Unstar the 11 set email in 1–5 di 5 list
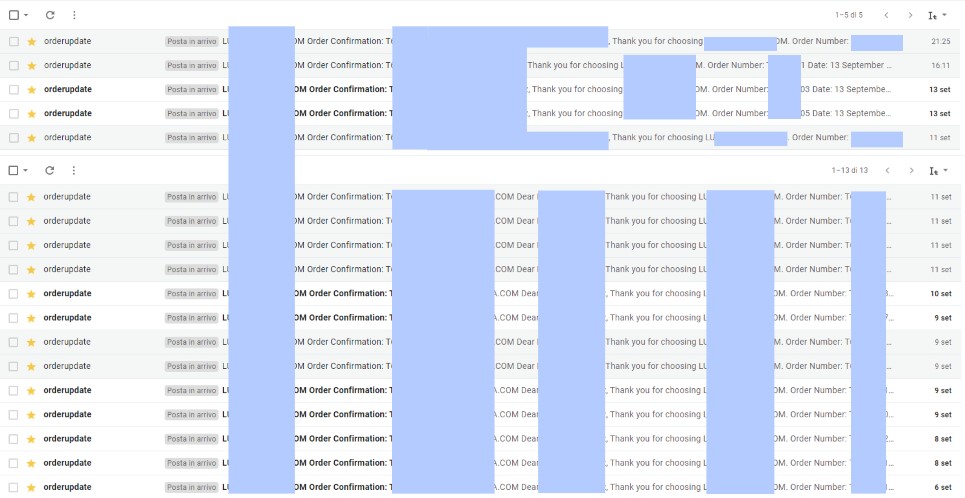Image resolution: width=965 pixels, height=498 pixels. (x=32, y=138)
